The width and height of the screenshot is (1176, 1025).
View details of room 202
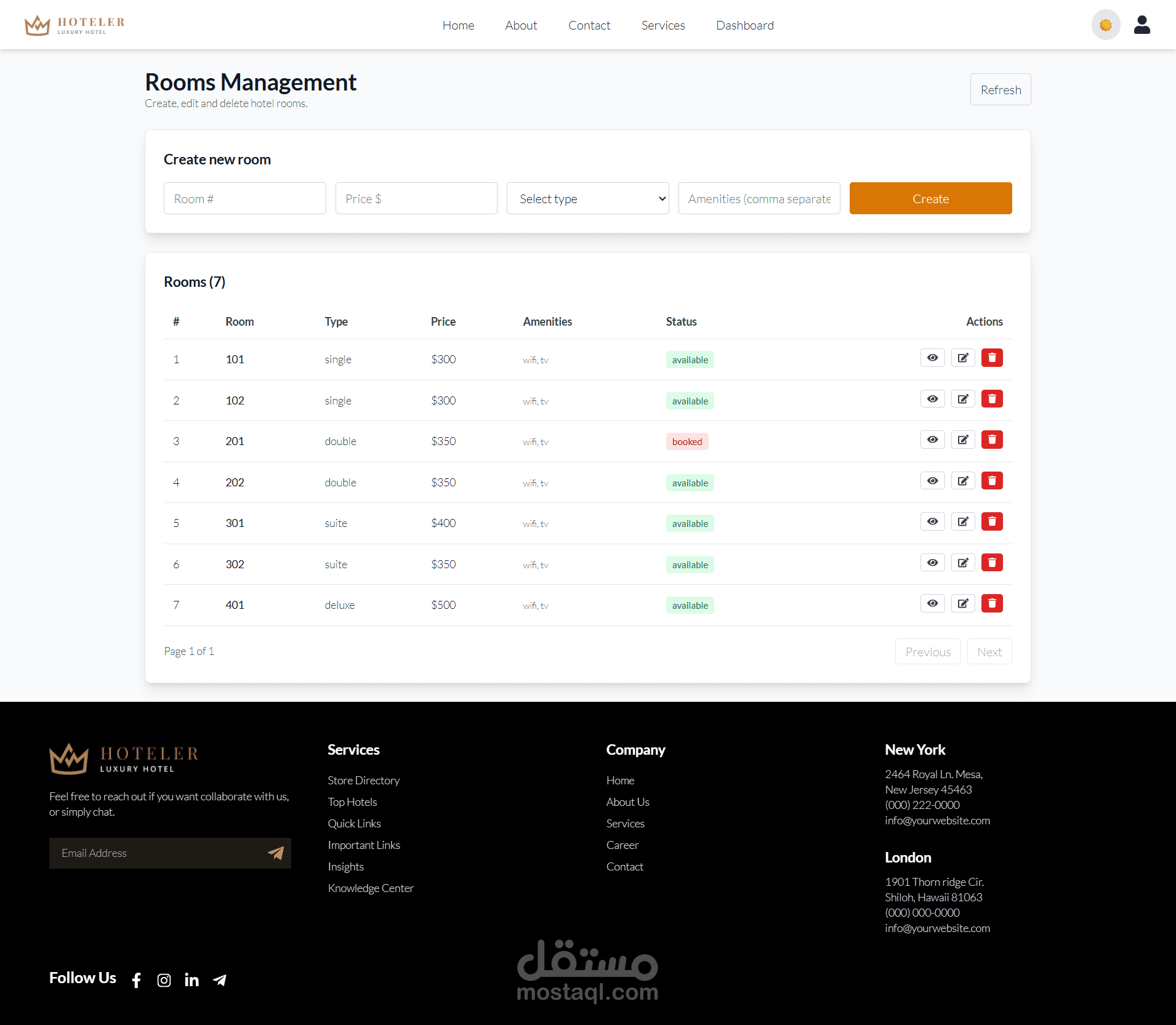tap(932, 481)
